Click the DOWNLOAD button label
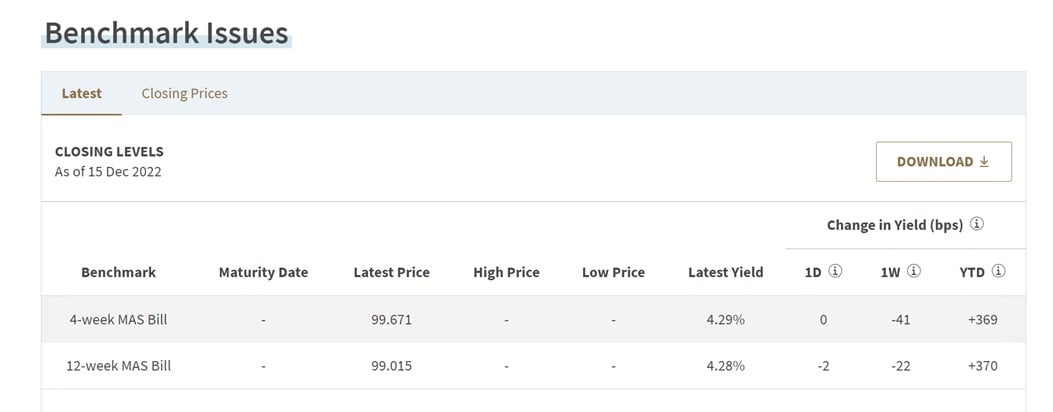 pos(935,162)
